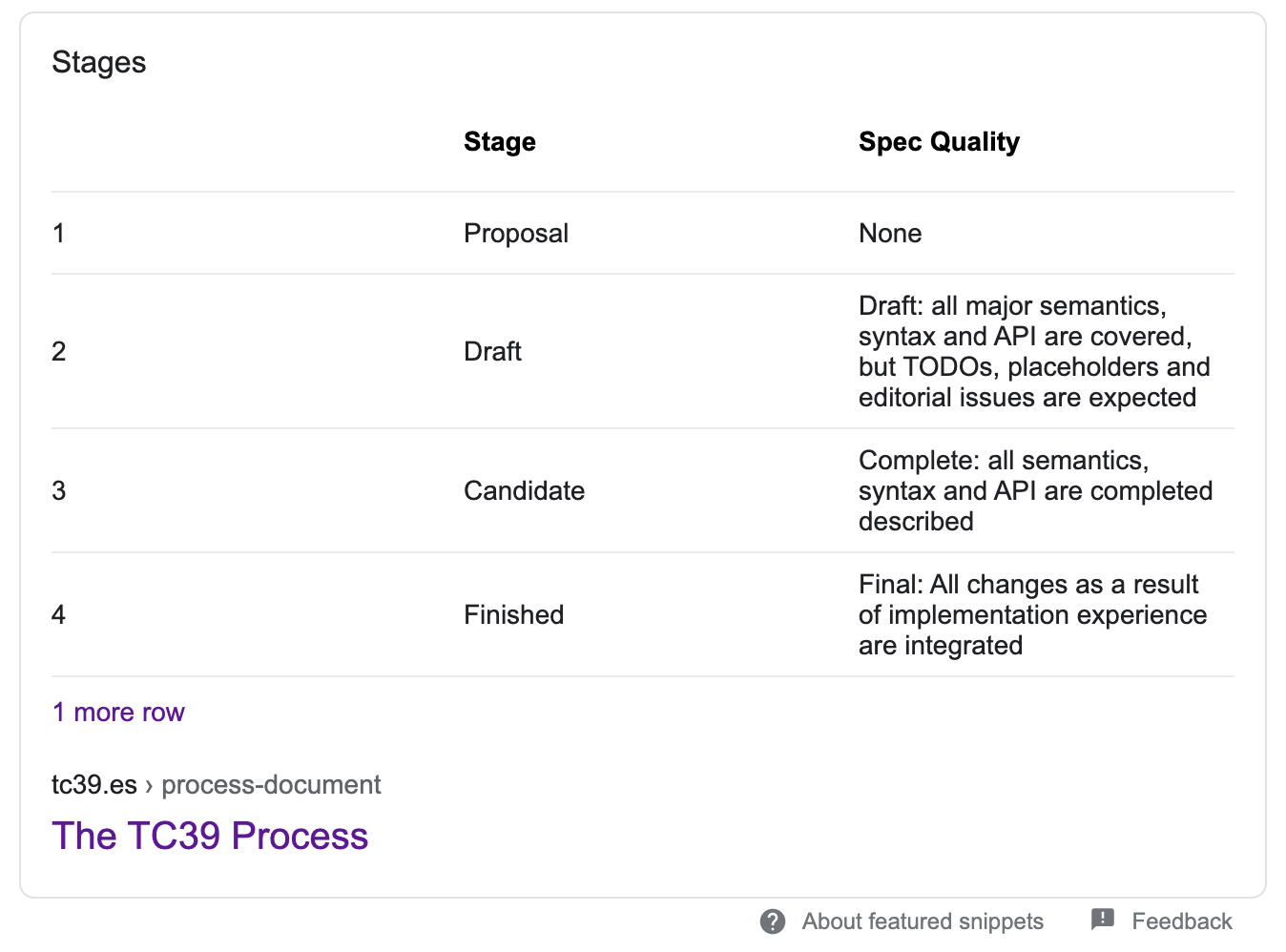Select the Draft stage name cell
The width and height of the screenshot is (1286, 952).
pos(492,352)
